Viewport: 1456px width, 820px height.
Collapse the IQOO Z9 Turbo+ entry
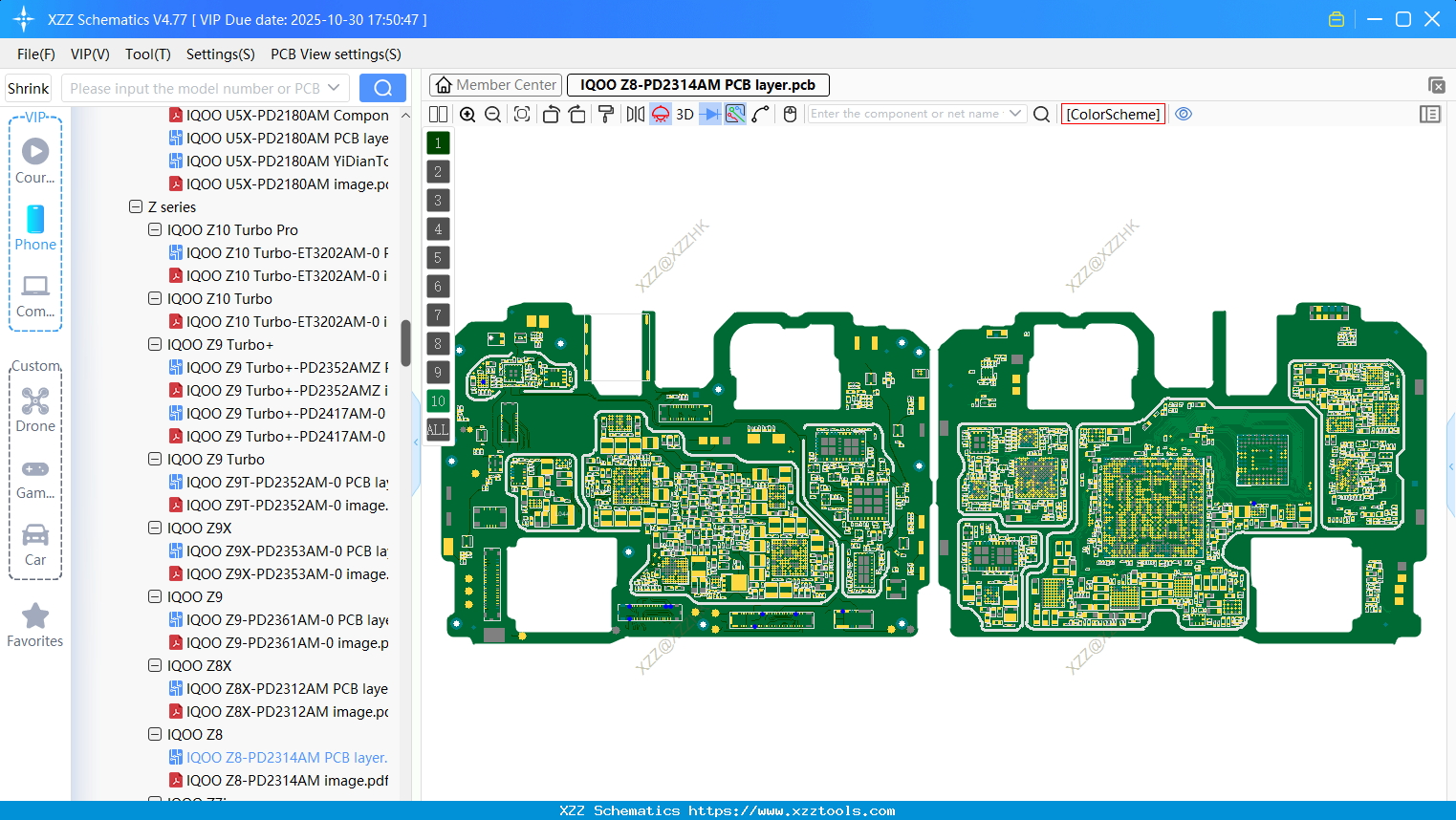(x=155, y=344)
